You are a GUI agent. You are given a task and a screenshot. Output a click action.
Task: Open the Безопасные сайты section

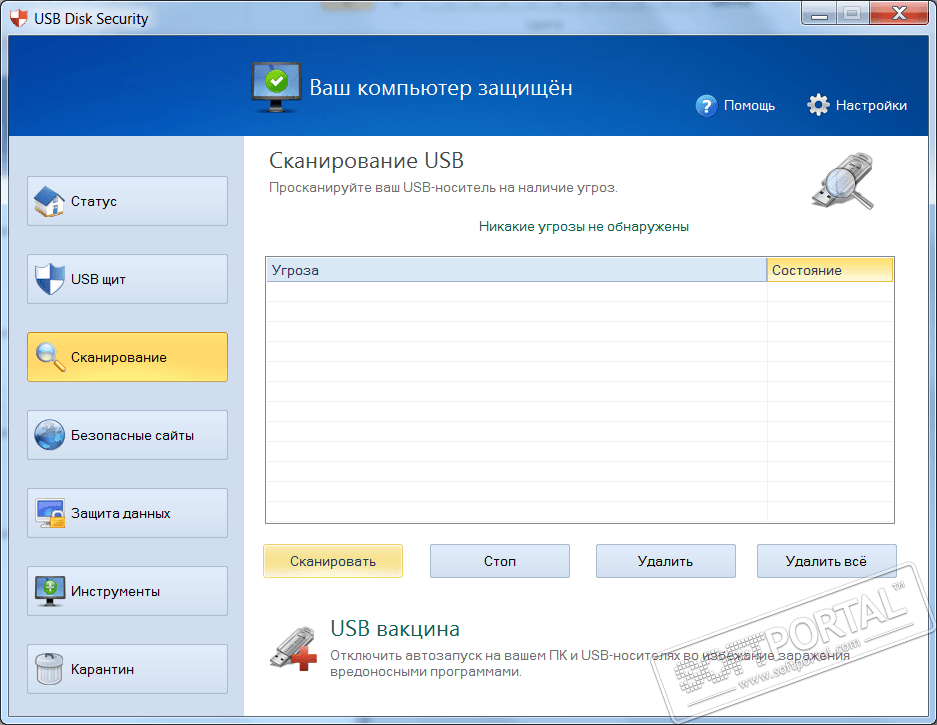click(127, 435)
